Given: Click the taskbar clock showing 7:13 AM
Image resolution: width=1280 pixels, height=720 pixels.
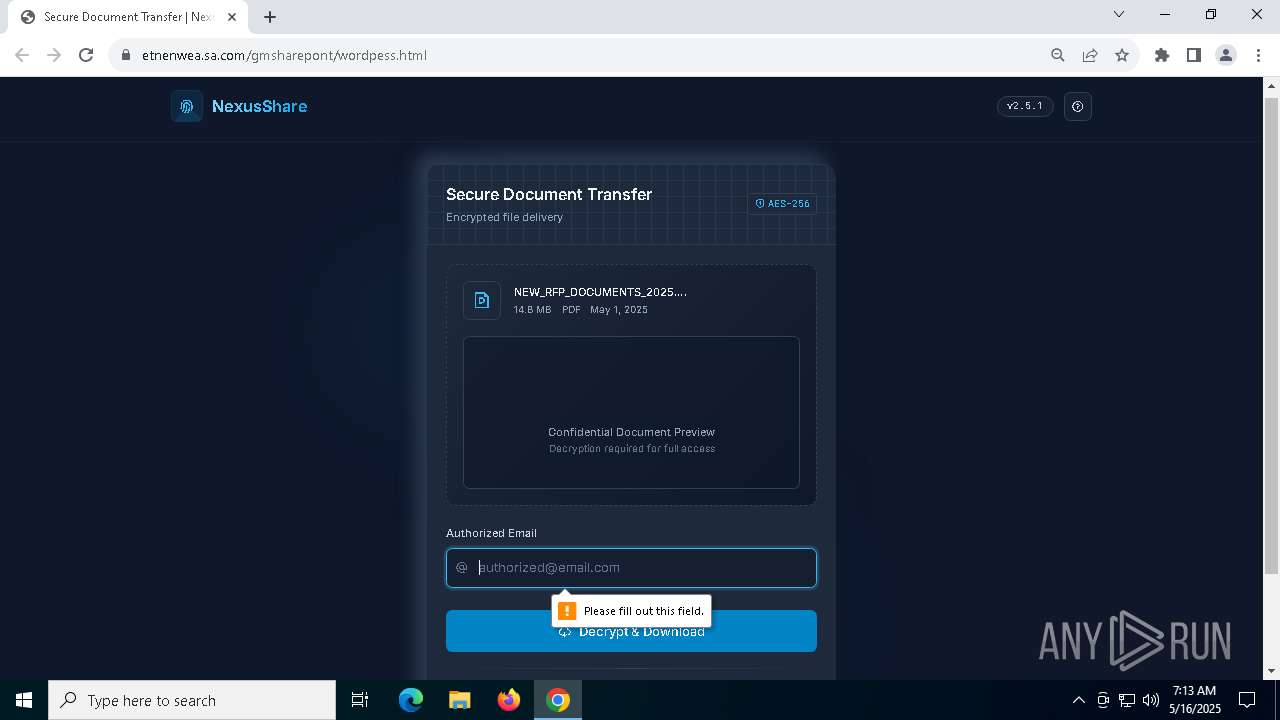Looking at the screenshot, I should 1194,700.
